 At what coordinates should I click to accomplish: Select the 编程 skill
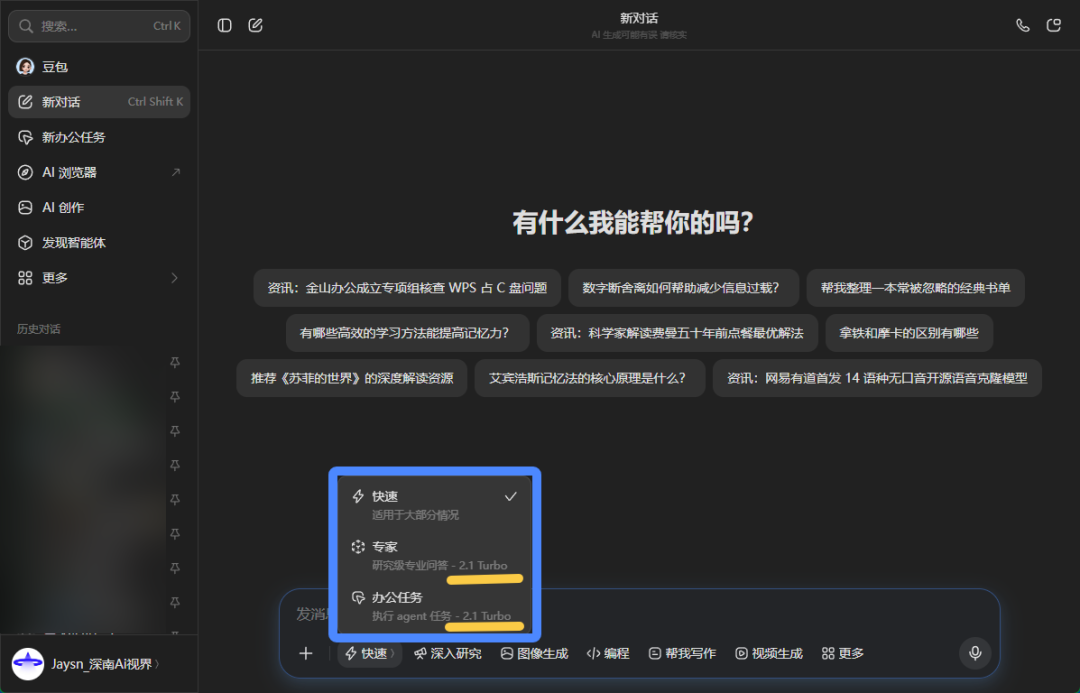[608, 653]
